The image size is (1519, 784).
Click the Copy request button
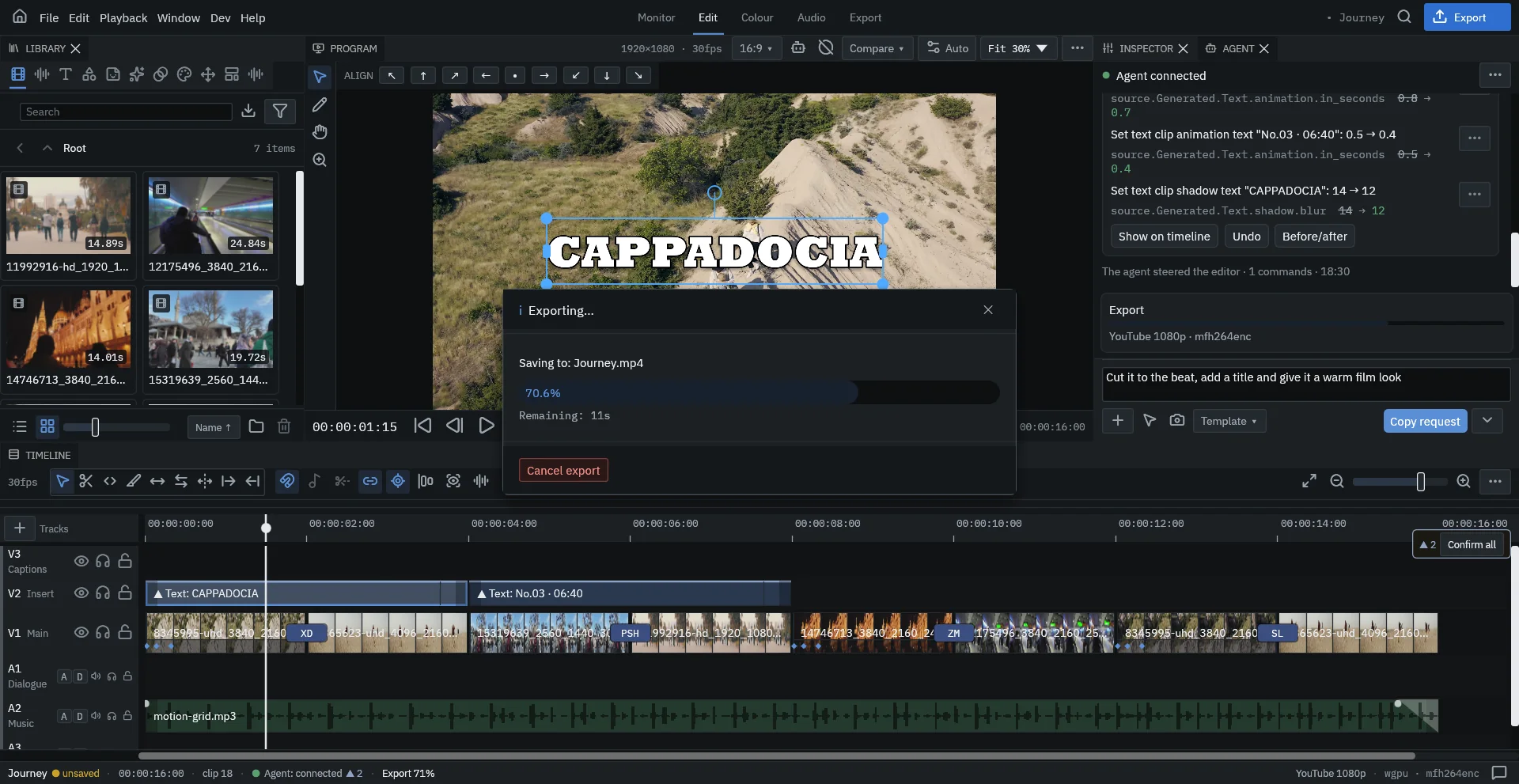[x=1425, y=421]
